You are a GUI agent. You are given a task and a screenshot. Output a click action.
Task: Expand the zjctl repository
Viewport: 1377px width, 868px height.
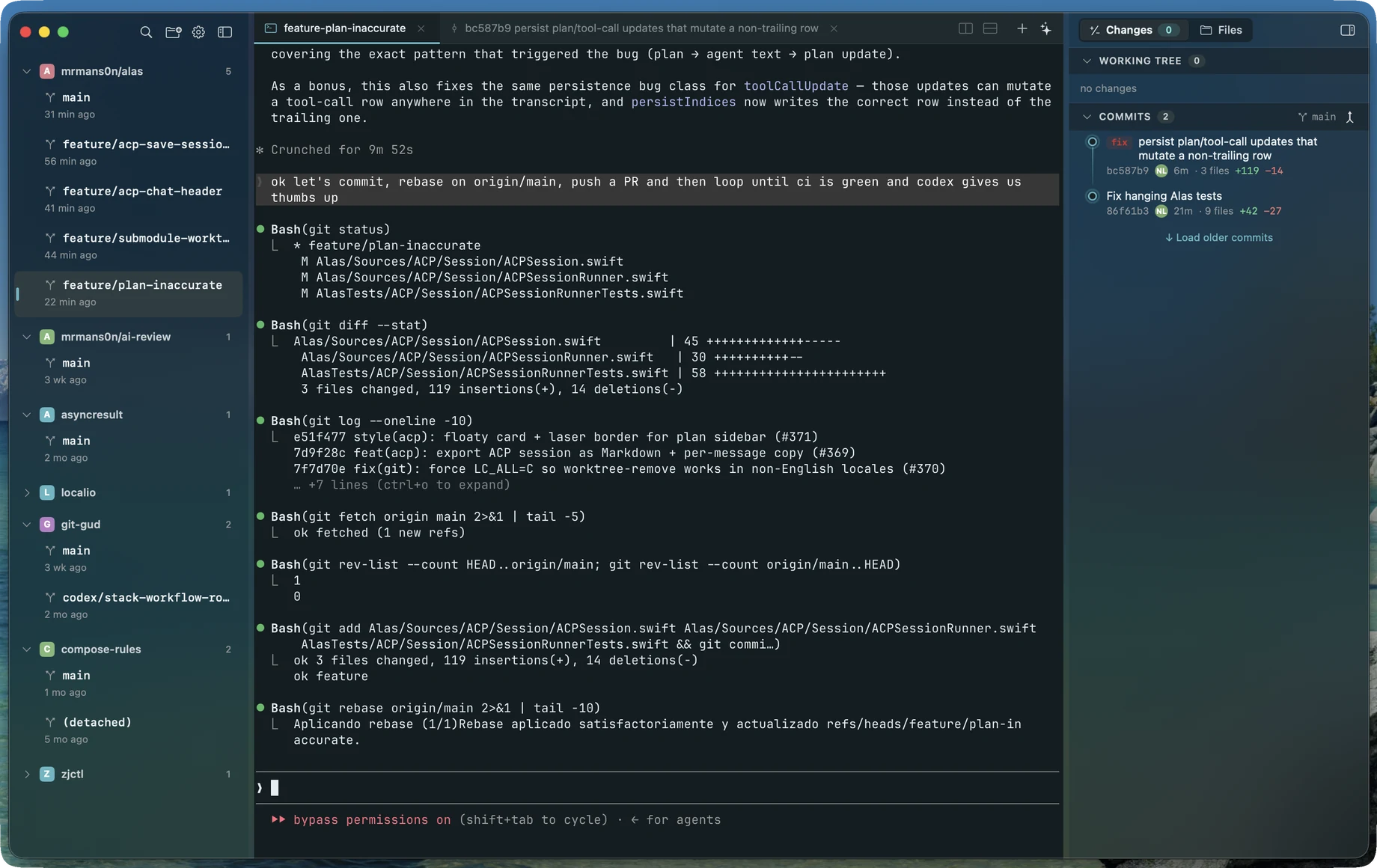click(x=27, y=774)
